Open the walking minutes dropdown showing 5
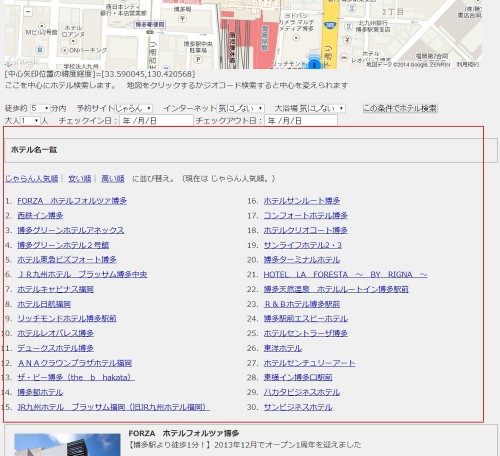The height and width of the screenshot is (456, 500). click(x=40, y=108)
